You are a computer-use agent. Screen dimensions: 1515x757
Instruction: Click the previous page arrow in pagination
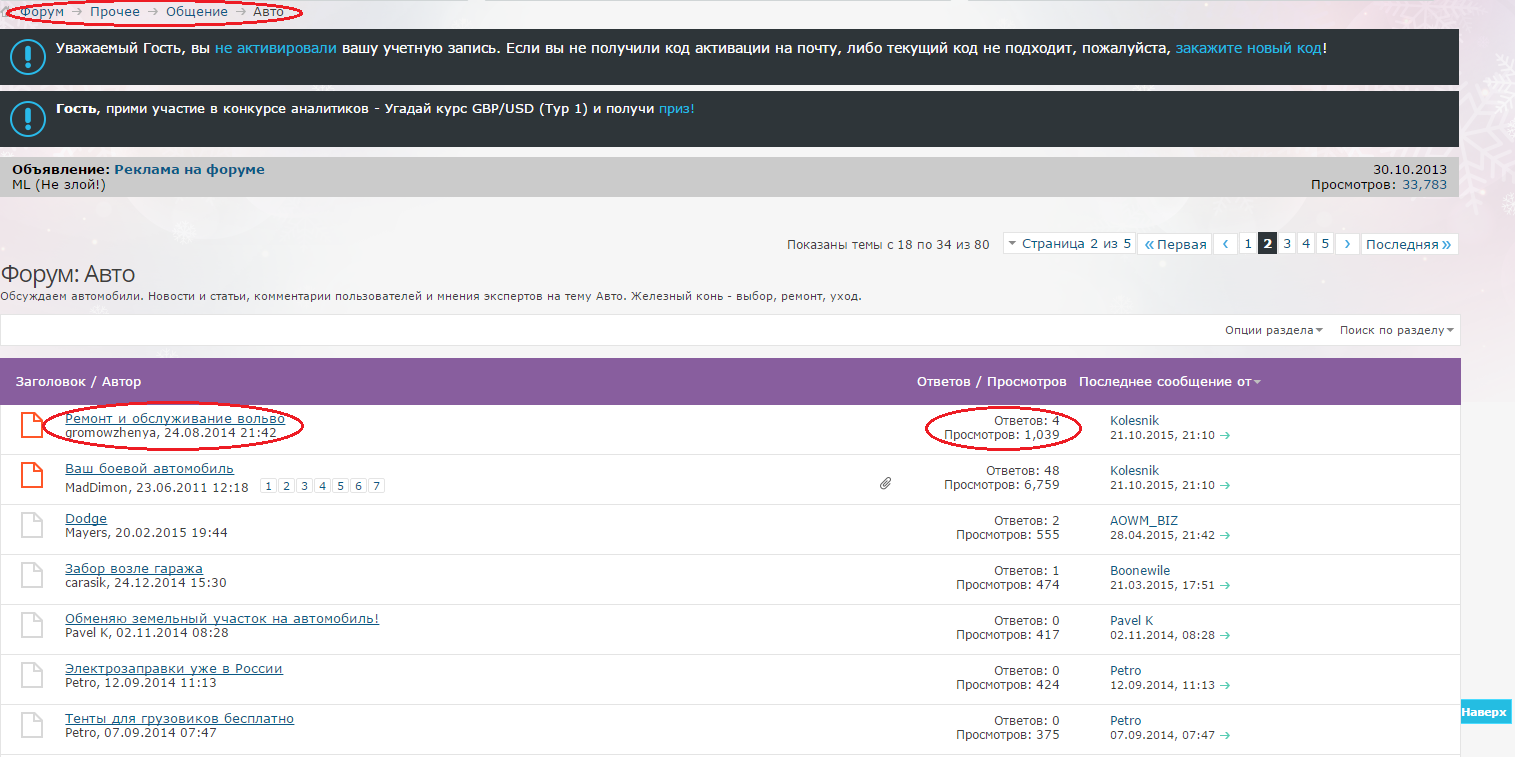tap(1225, 244)
